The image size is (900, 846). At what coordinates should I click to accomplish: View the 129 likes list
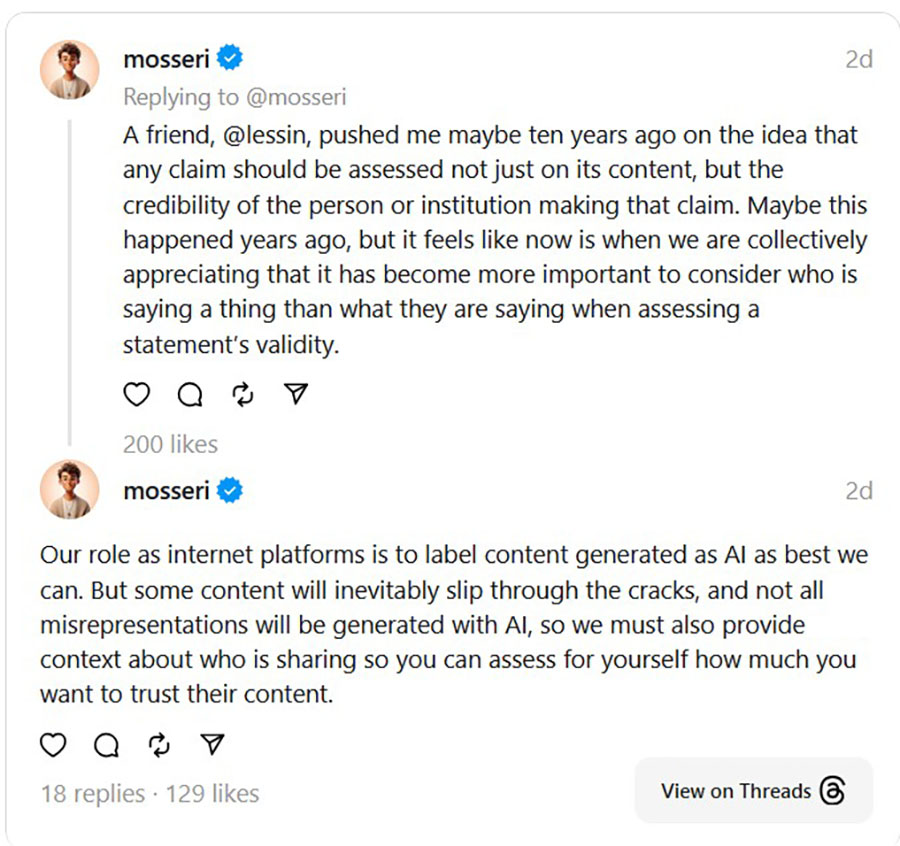[212, 794]
